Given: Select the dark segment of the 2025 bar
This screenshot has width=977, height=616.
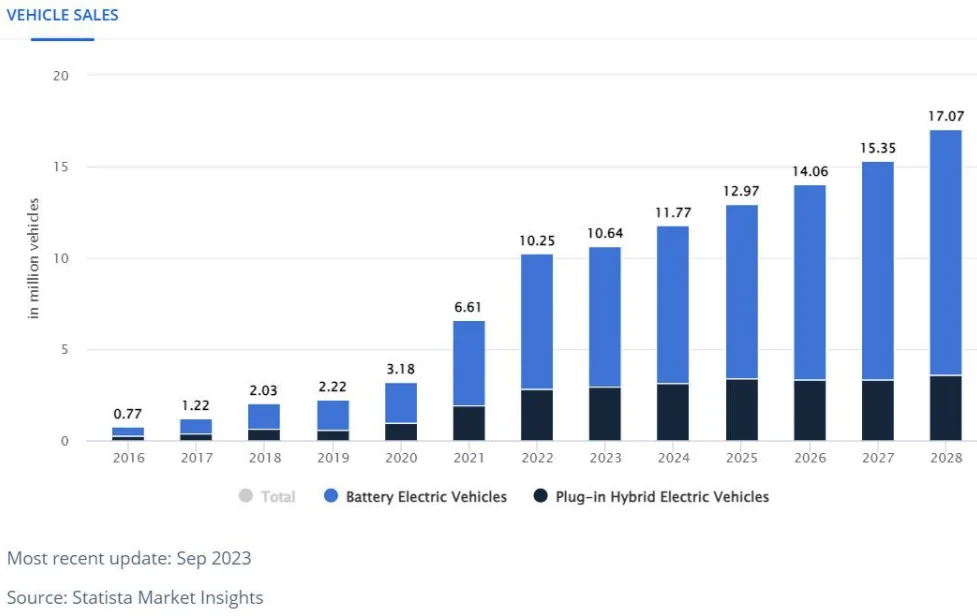Looking at the screenshot, I should click(740, 410).
